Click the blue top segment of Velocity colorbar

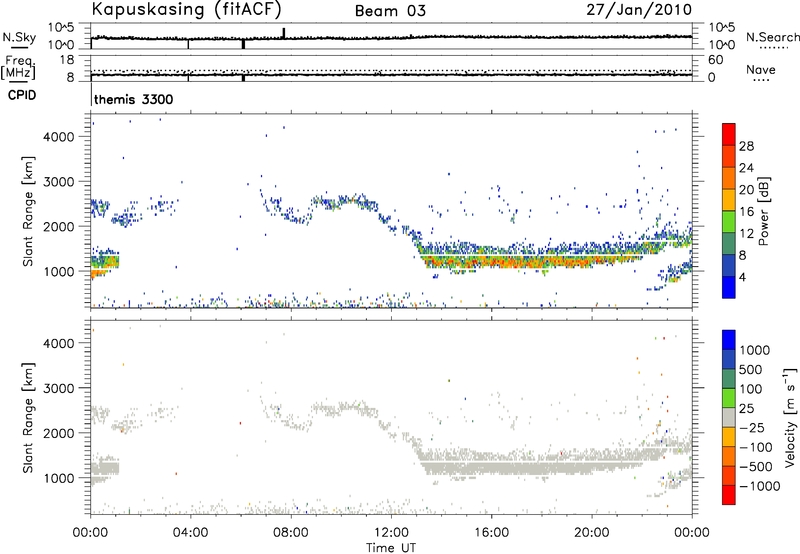729,340
